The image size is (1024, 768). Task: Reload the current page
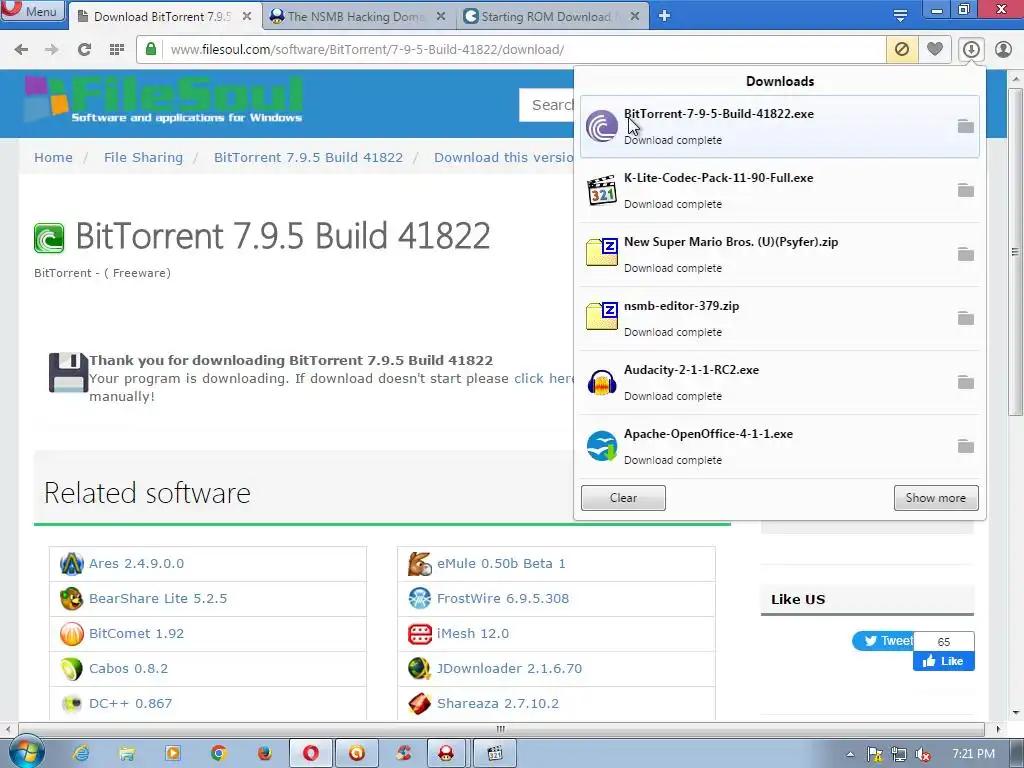coord(84,50)
